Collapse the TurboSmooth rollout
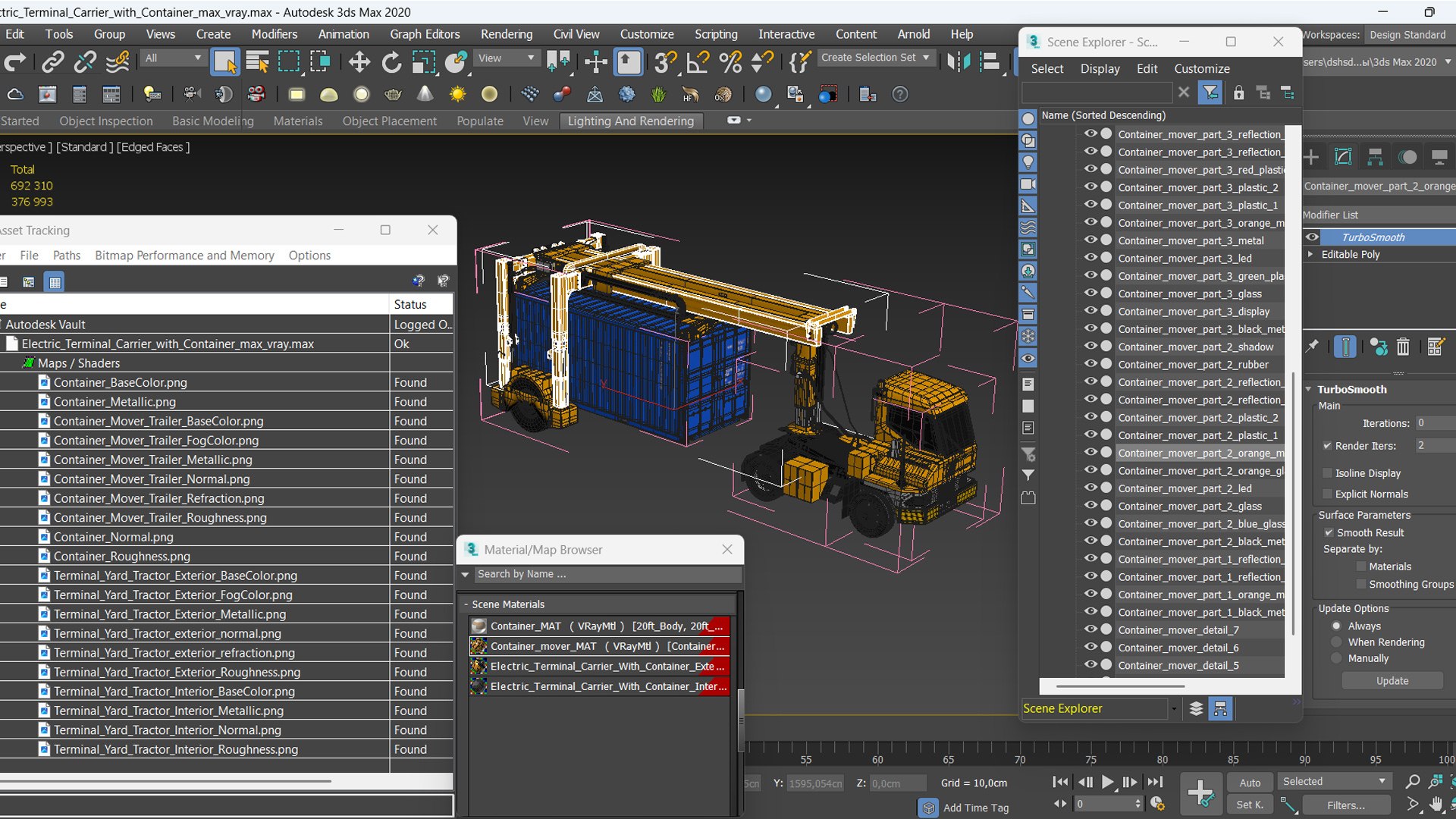The height and width of the screenshot is (819, 1456). [1308, 389]
